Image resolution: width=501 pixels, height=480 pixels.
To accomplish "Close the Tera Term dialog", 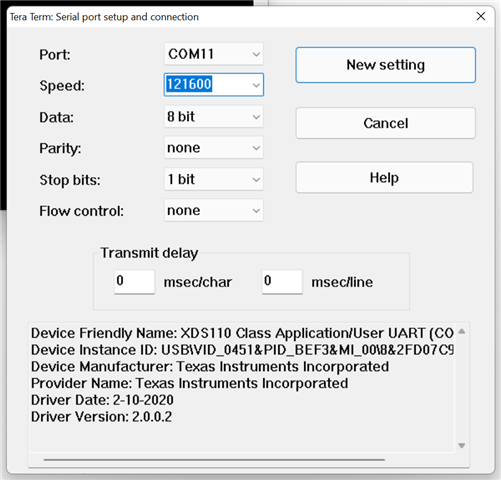I will tap(481, 16).
